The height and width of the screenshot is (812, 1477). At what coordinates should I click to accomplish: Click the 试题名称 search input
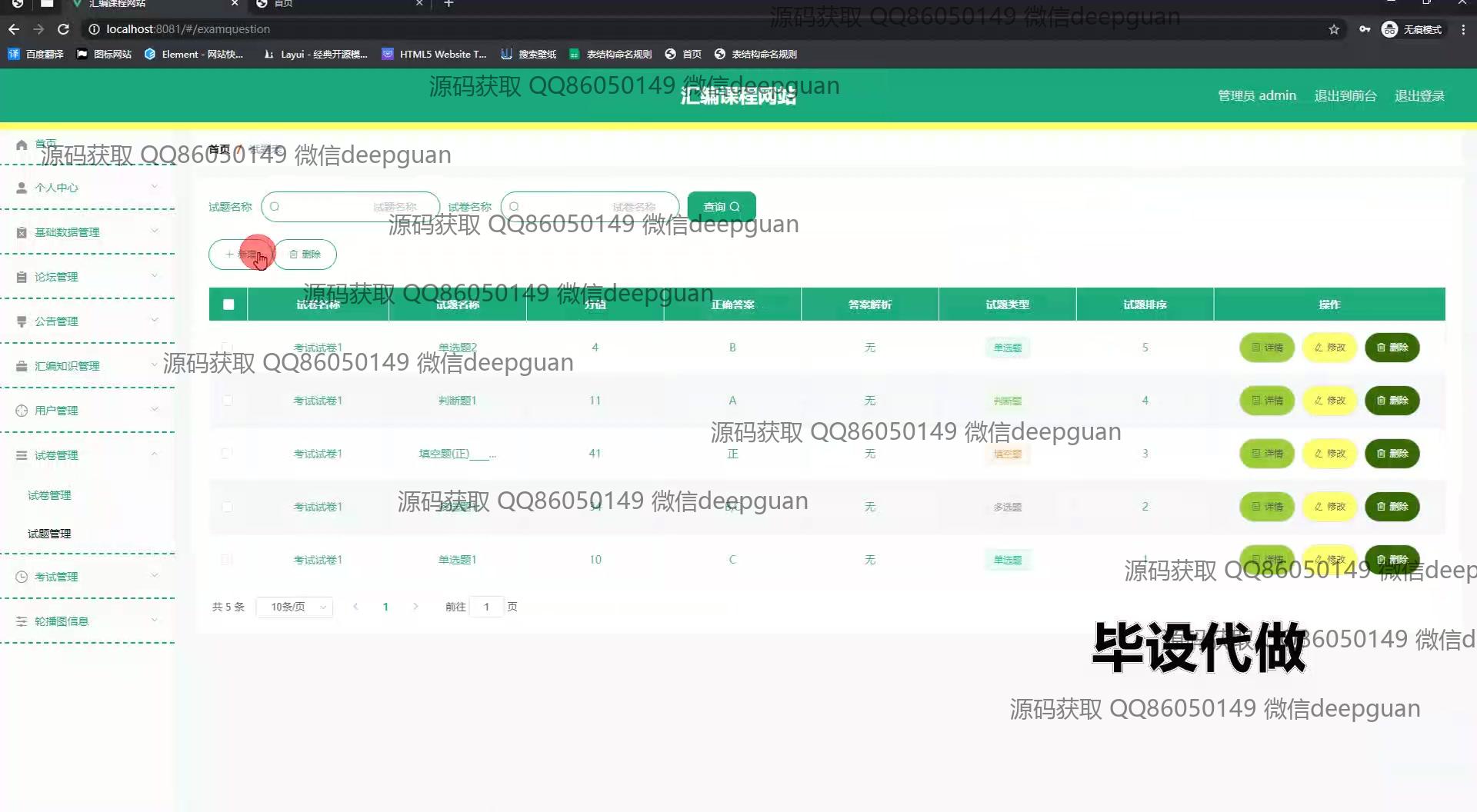(x=350, y=207)
